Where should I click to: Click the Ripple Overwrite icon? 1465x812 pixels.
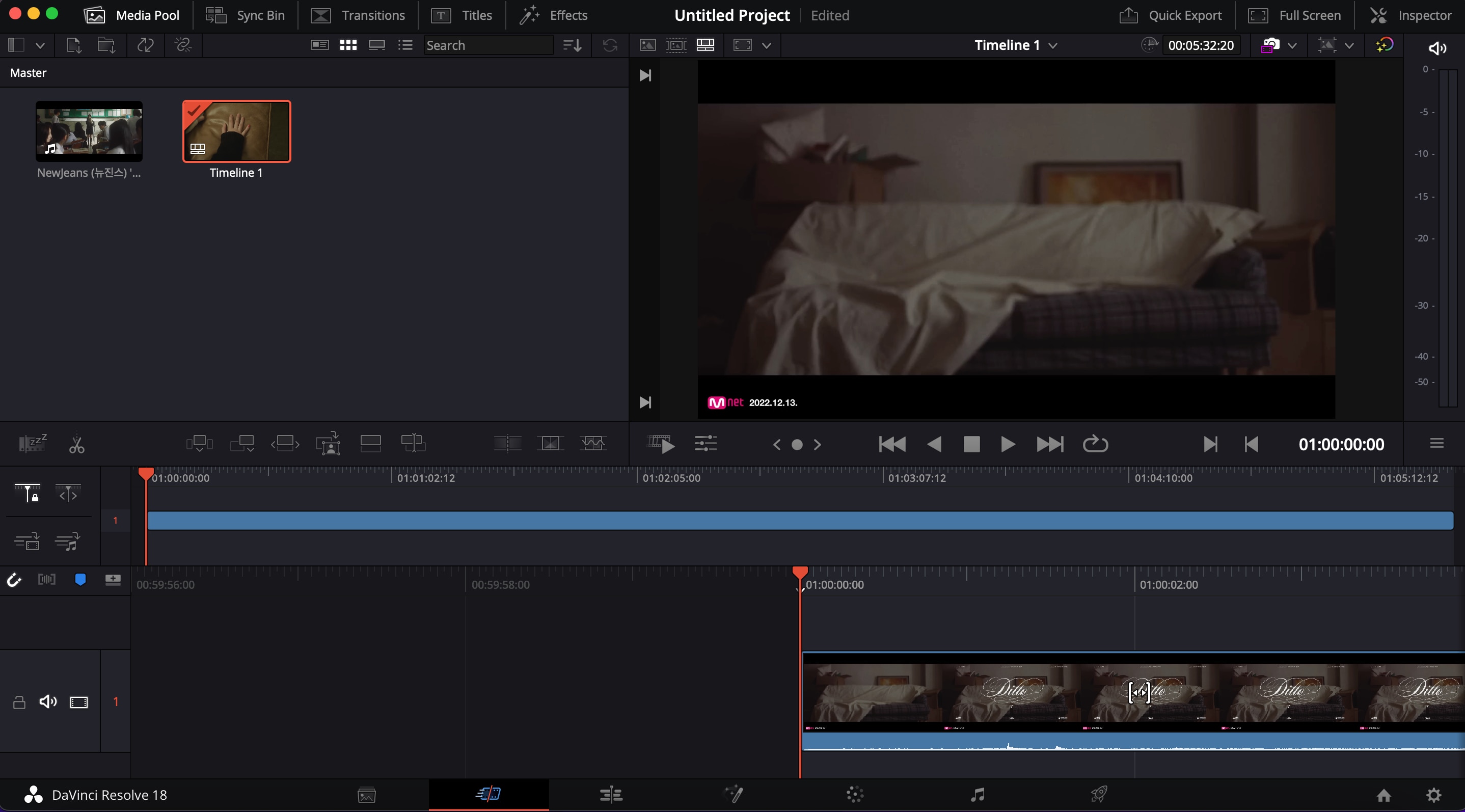coord(285,443)
